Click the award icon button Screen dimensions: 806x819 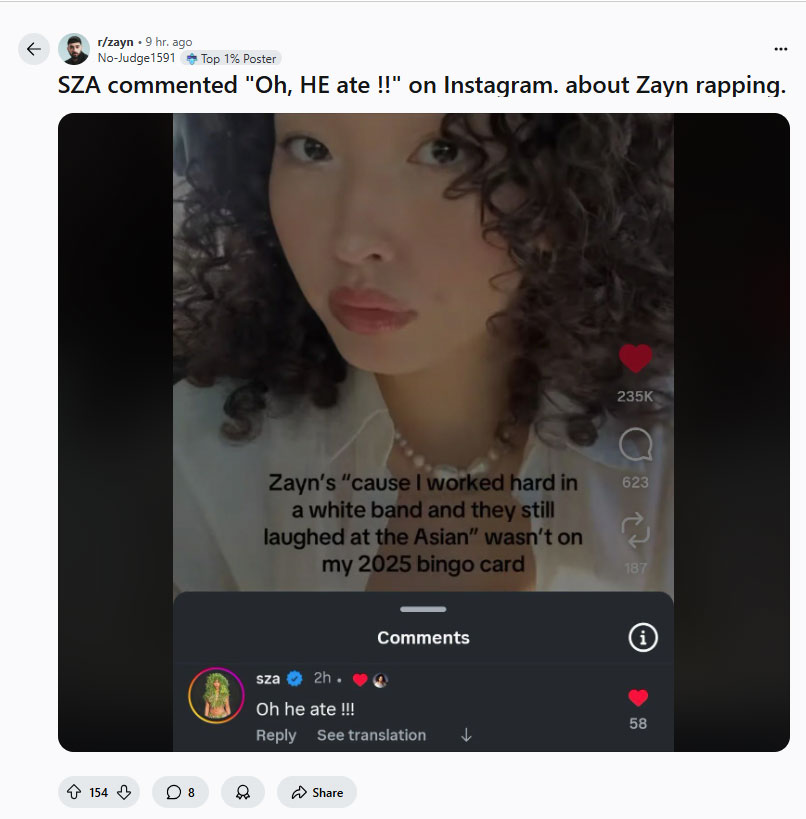242,792
